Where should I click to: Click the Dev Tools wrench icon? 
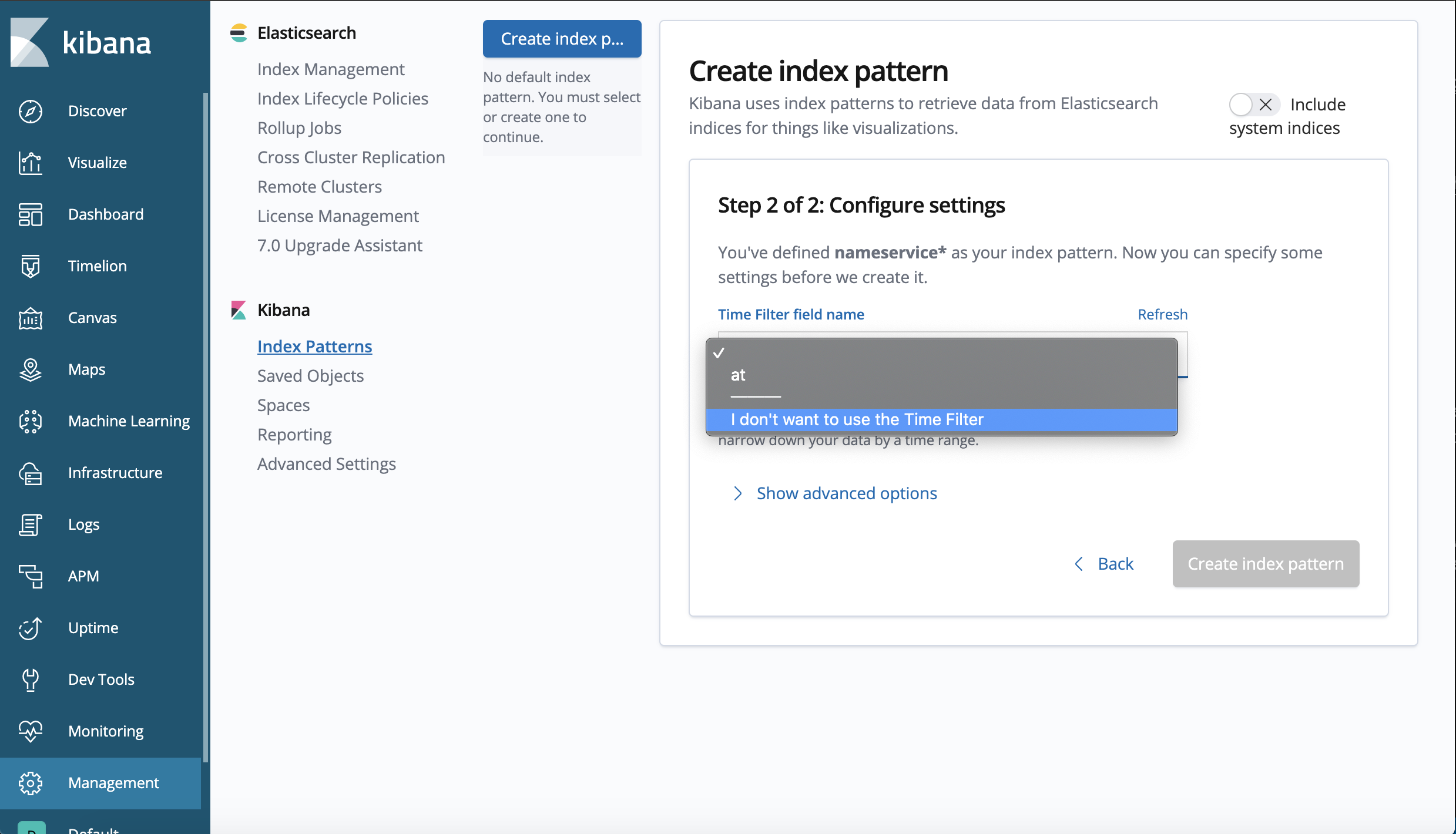[x=30, y=680]
